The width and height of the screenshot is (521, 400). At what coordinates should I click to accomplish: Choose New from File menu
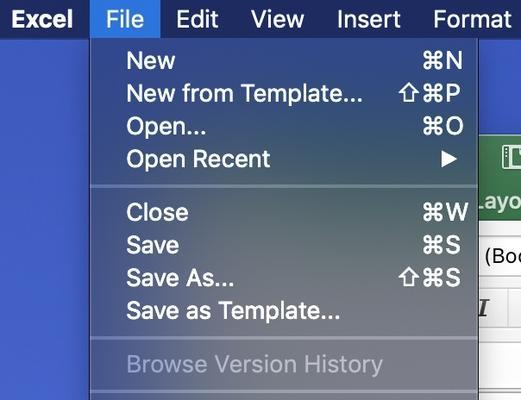284,61
